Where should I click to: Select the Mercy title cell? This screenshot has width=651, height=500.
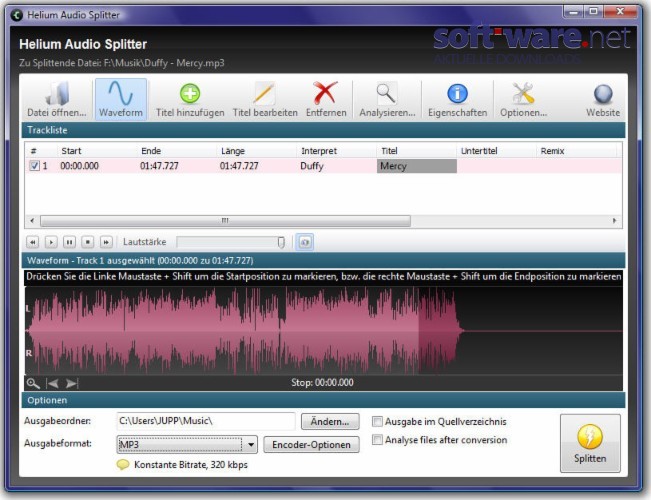click(x=417, y=166)
